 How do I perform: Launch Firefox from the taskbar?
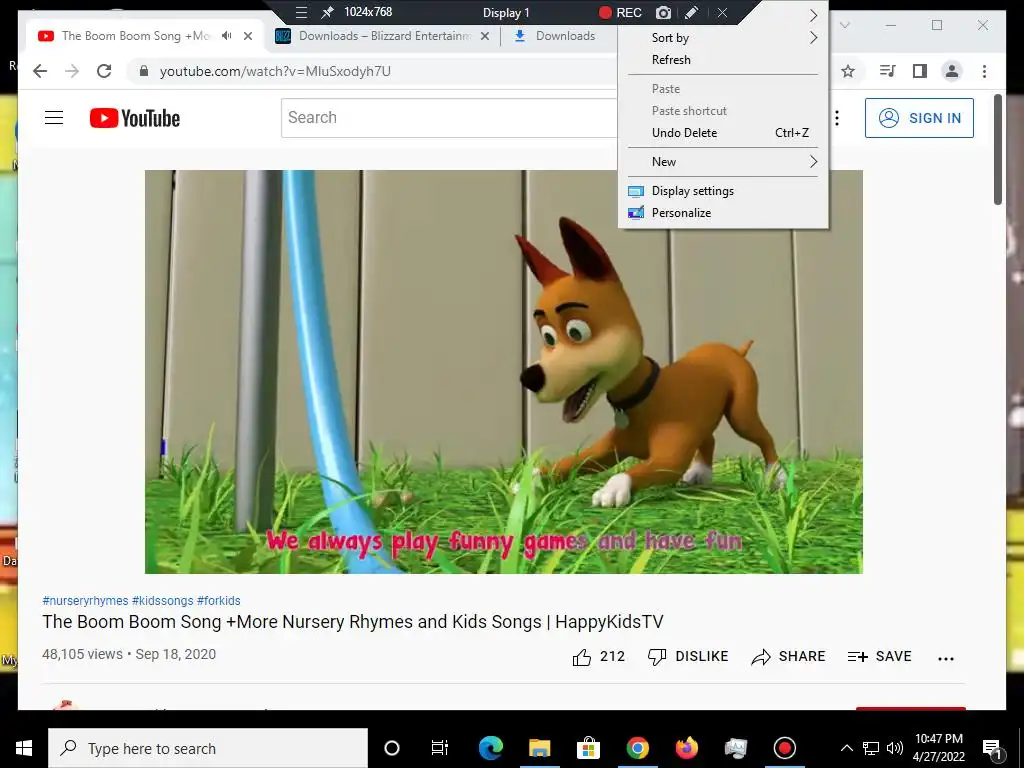[x=686, y=748]
